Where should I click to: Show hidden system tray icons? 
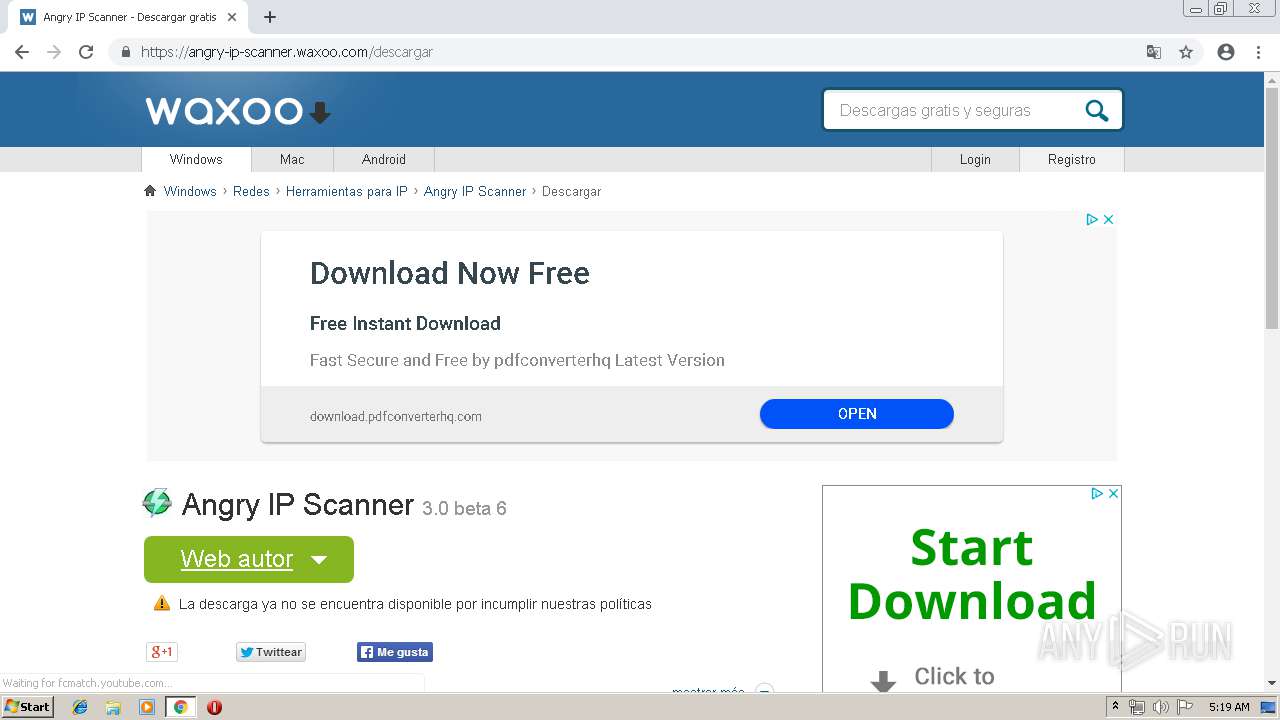coord(1115,707)
